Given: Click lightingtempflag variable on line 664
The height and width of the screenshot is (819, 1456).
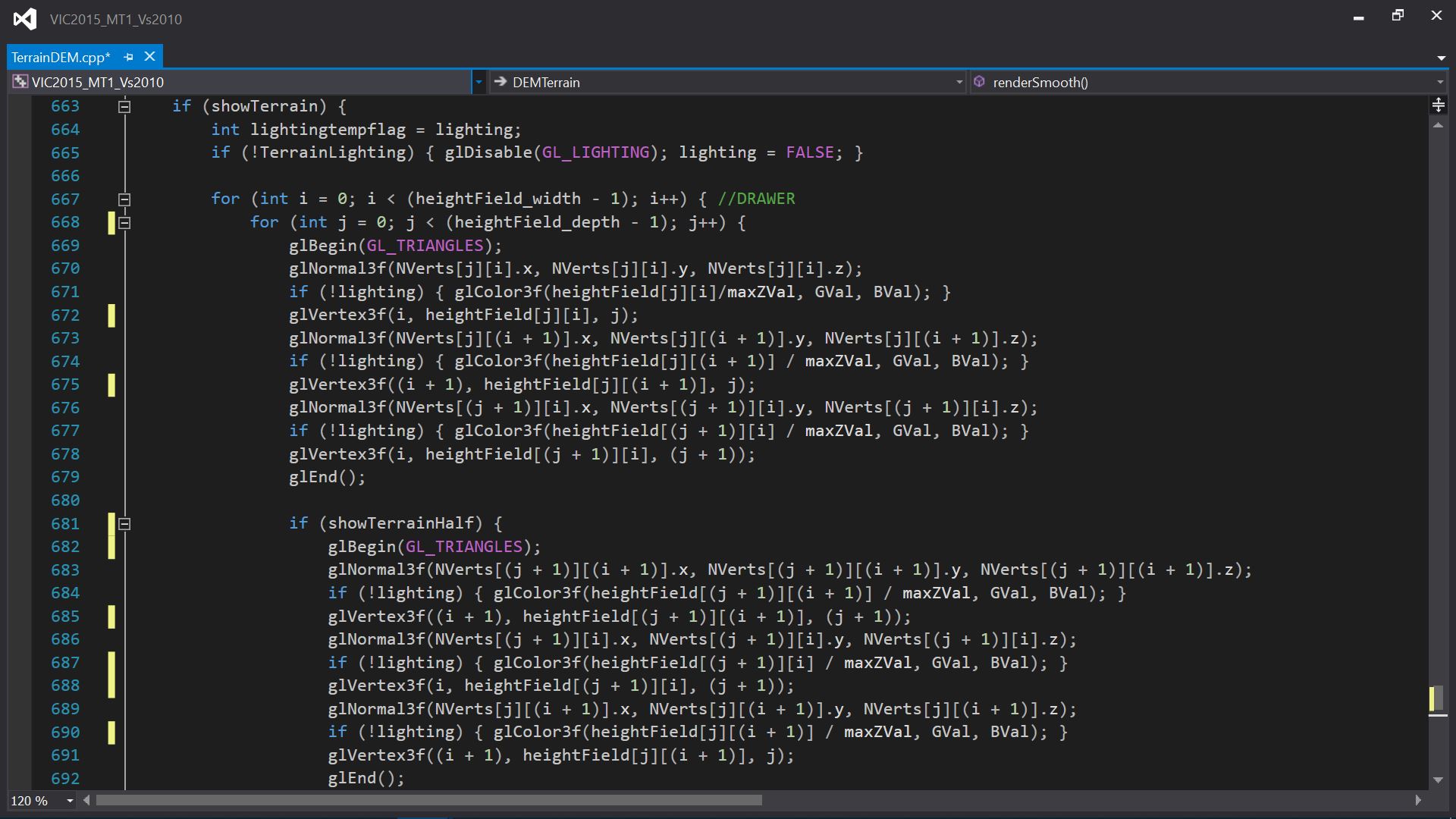Looking at the screenshot, I should pyautogui.click(x=328, y=130).
